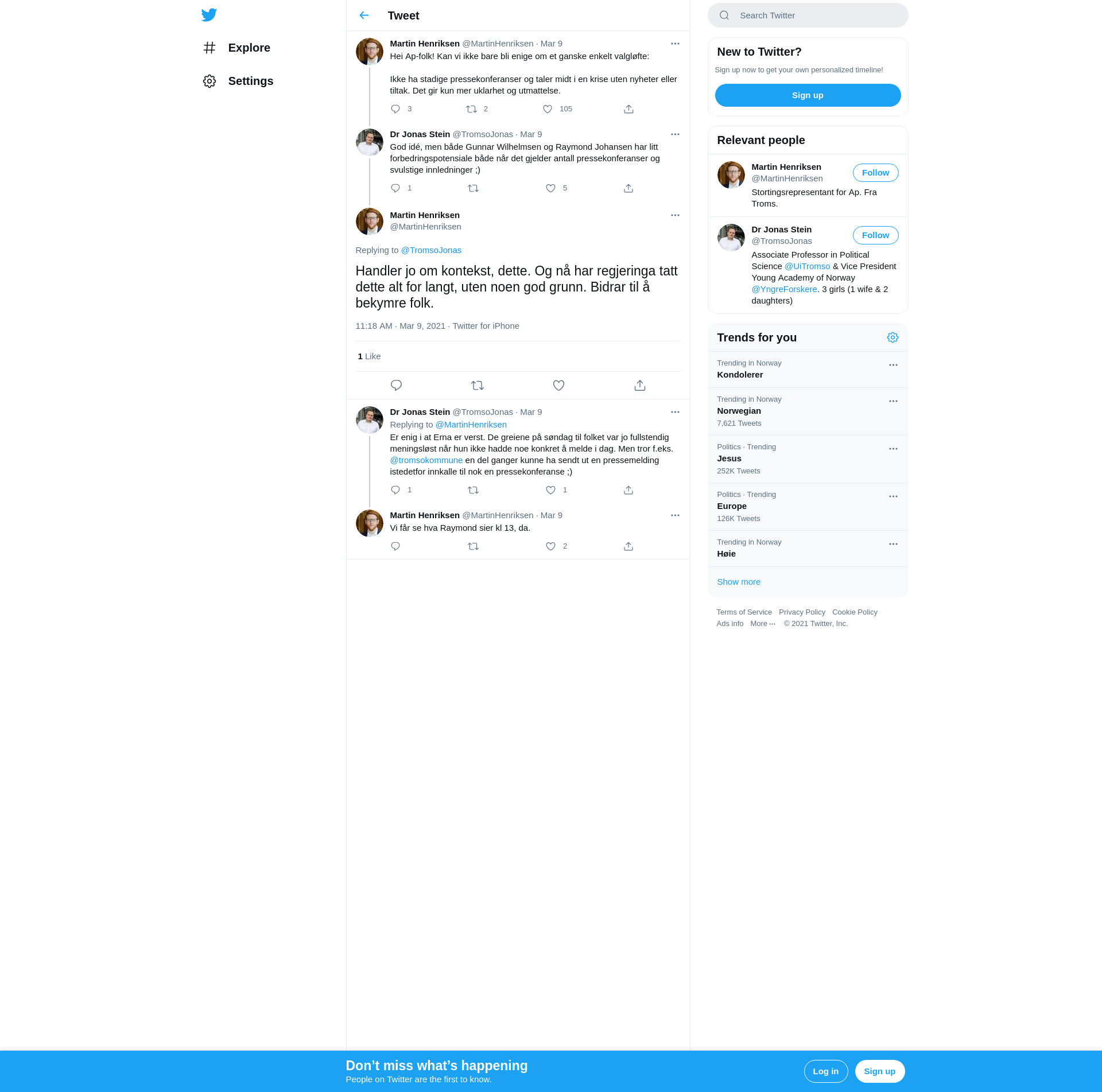Retweet the main Handler jo om kontekst tweet
This screenshot has width=1102, height=1092.
(478, 386)
